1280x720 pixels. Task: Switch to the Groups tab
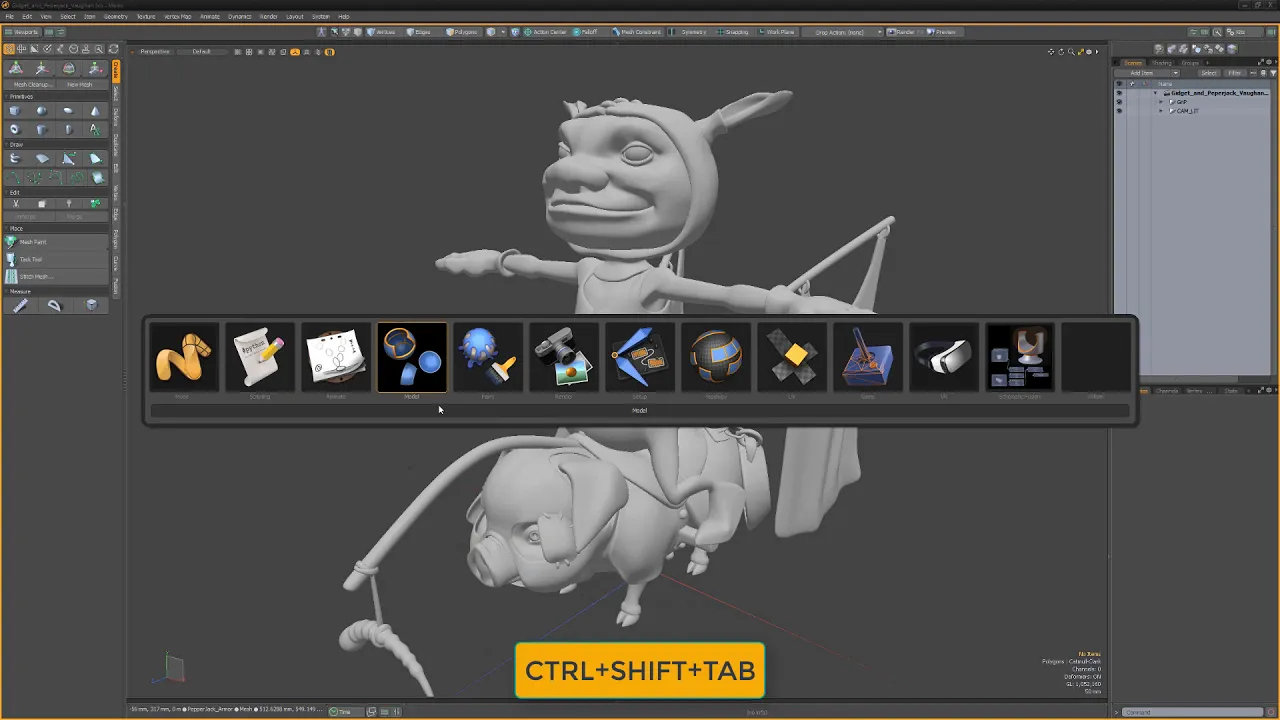1190,63
